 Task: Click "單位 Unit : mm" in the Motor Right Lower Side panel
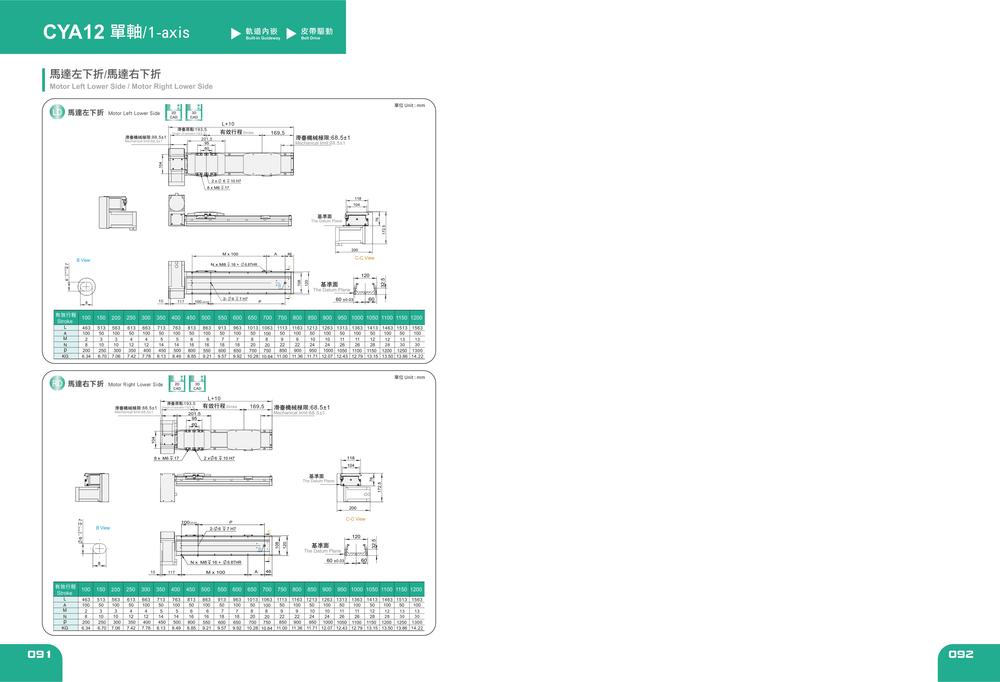pyautogui.click(x=409, y=377)
